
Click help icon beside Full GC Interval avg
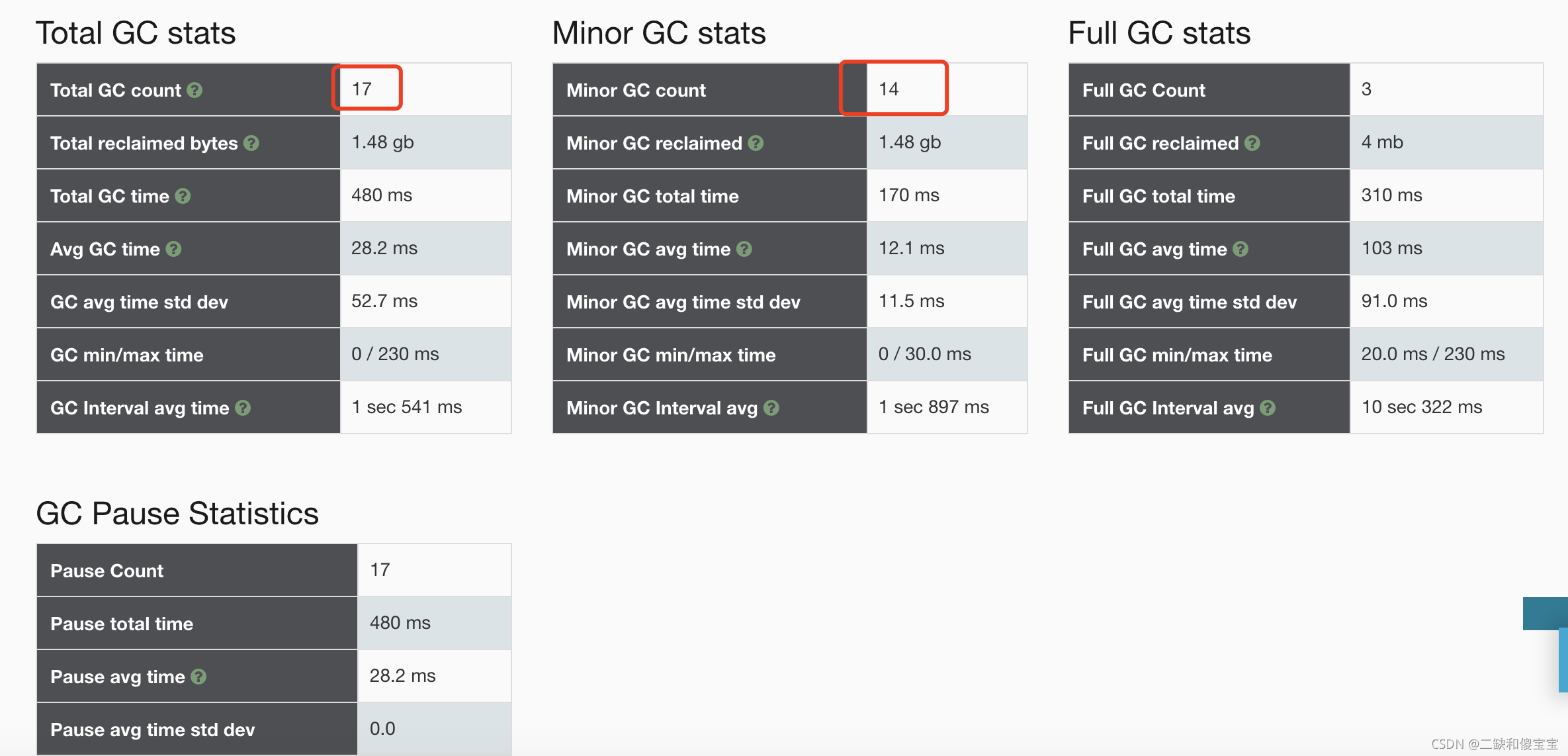pyautogui.click(x=1268, y=408)
